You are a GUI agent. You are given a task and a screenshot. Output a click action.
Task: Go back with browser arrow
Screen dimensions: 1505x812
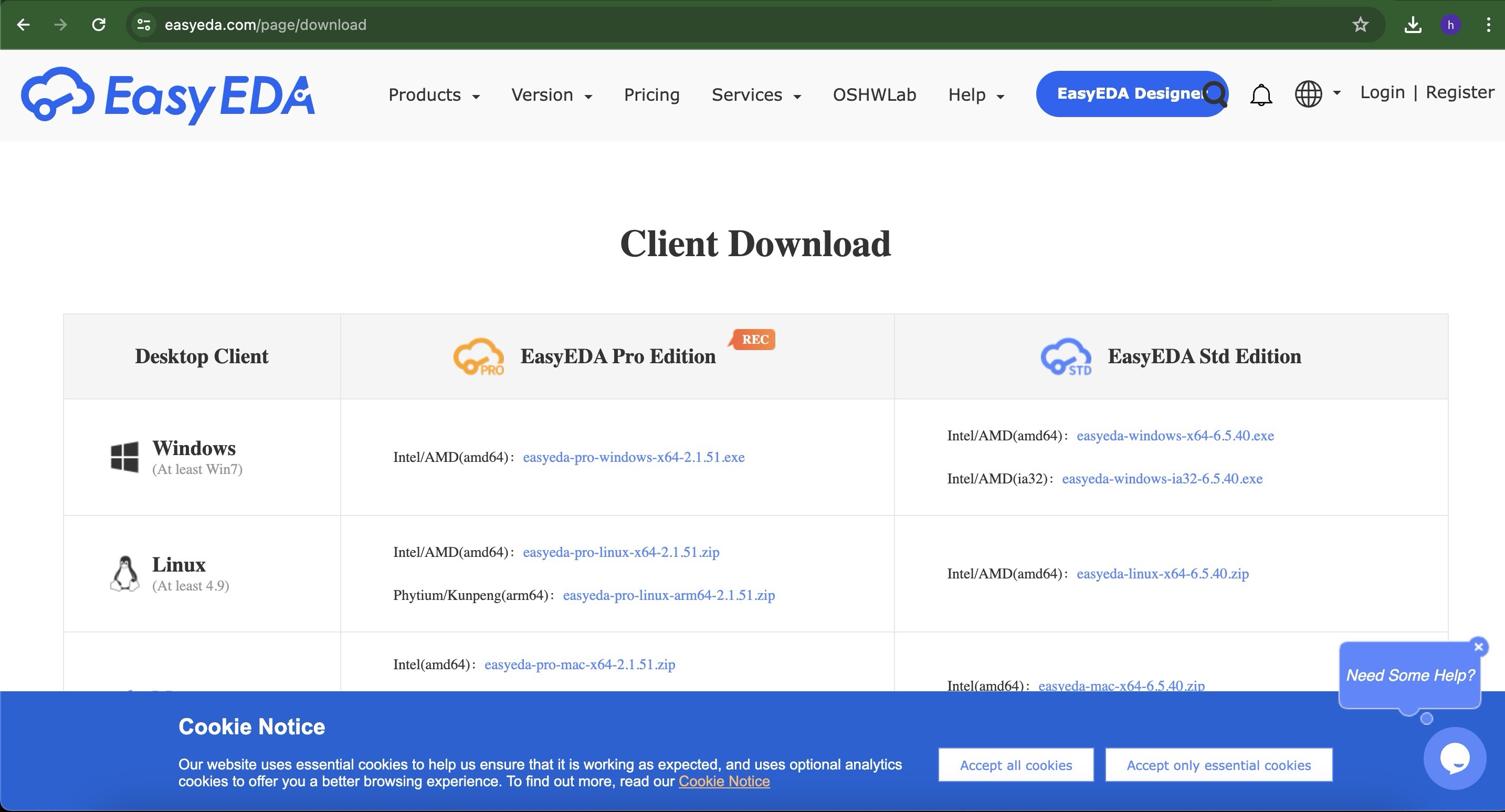(x=24, y=25)
